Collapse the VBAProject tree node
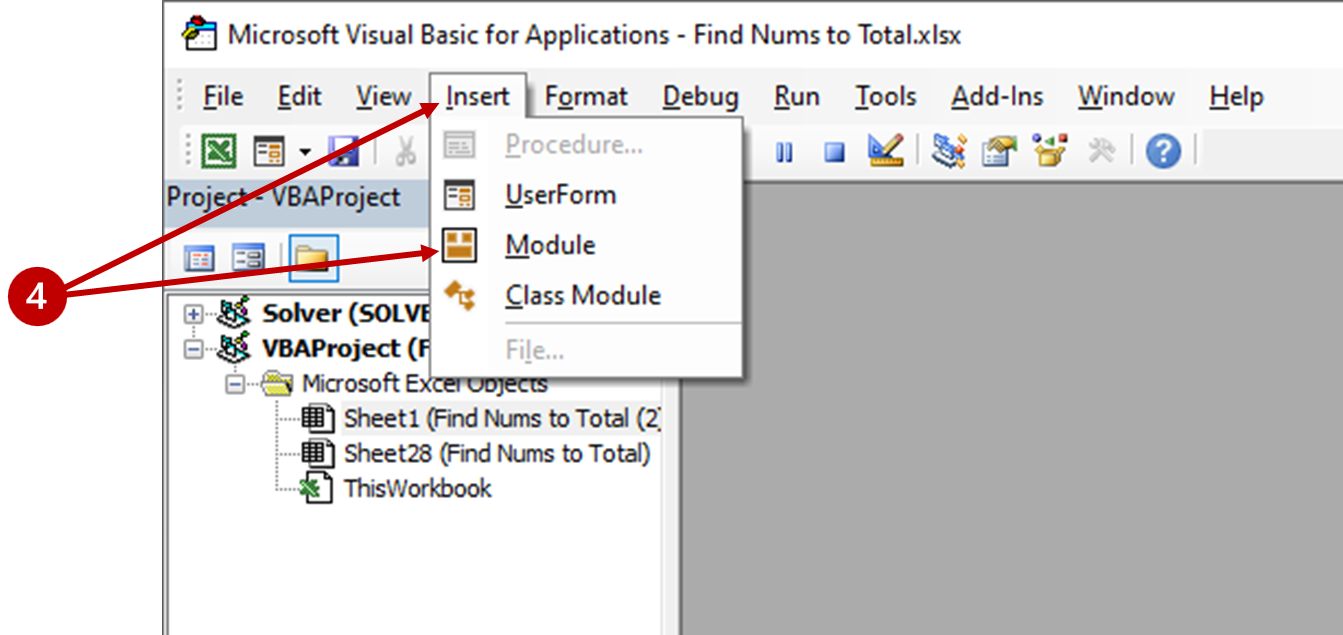This screenshot has height=635, width=1343. pyautogui.click(x=194, y=349)
